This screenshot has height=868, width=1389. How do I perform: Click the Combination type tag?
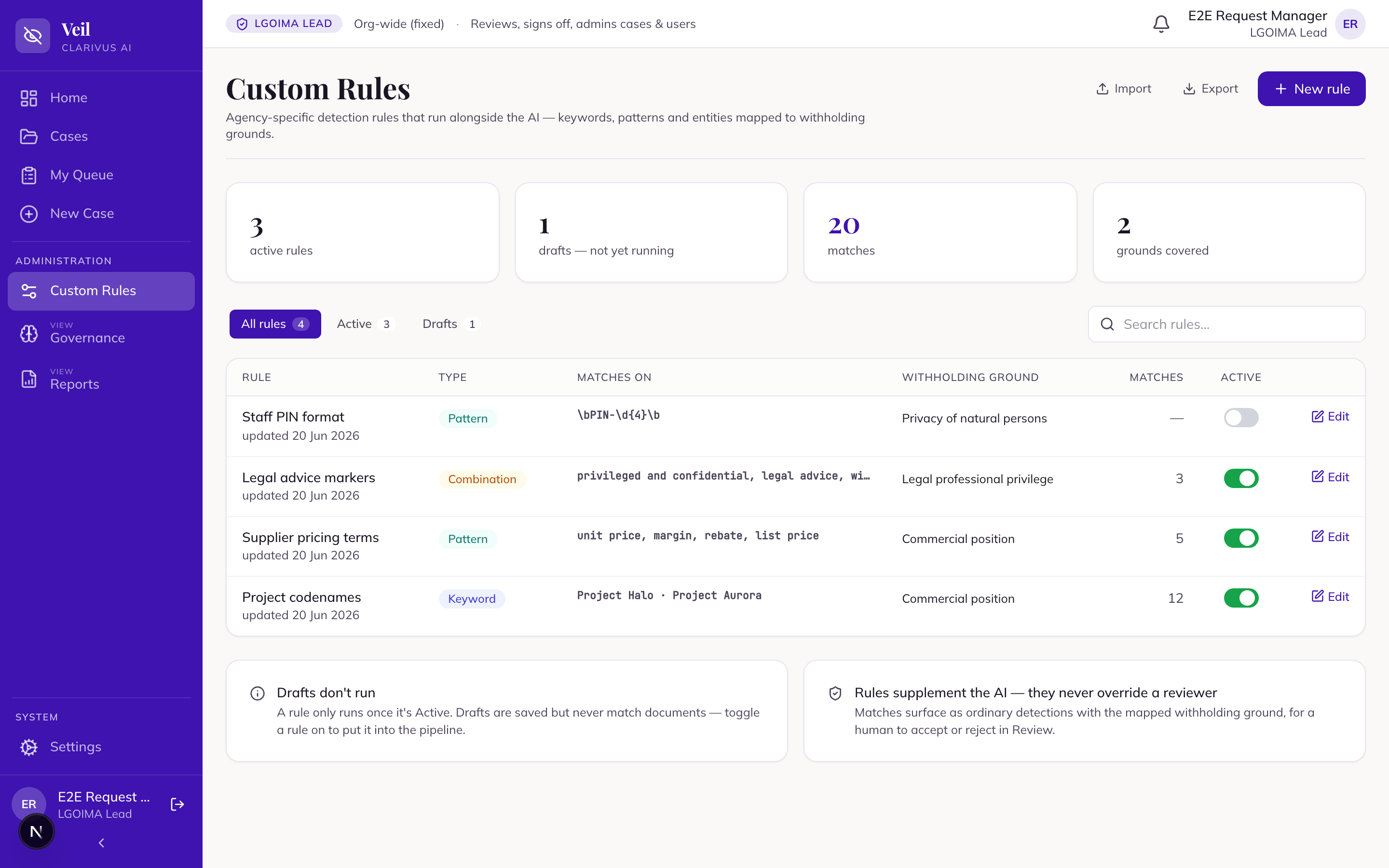[x=482, y=479]
